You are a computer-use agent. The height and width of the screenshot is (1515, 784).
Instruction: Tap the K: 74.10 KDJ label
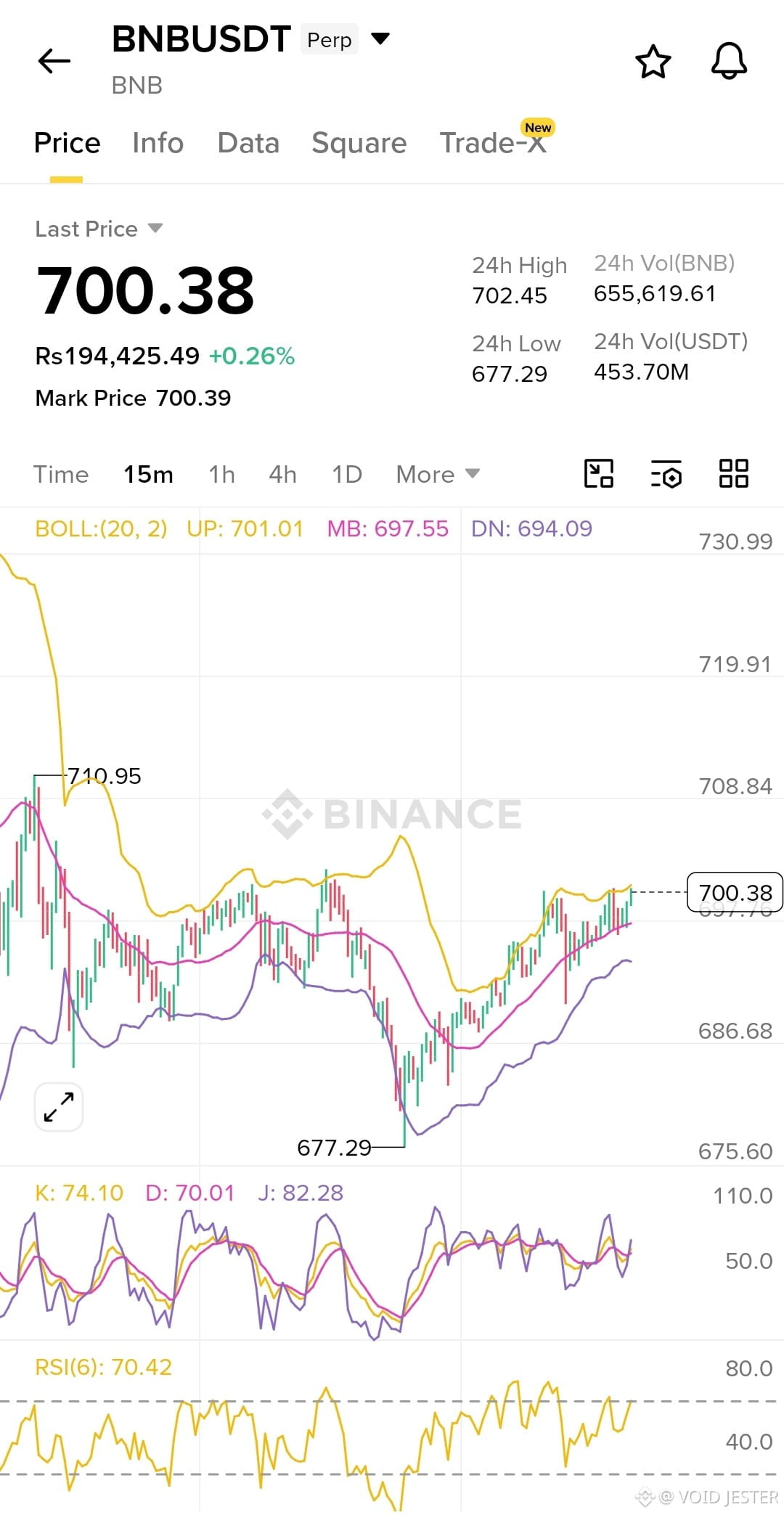79,1193
